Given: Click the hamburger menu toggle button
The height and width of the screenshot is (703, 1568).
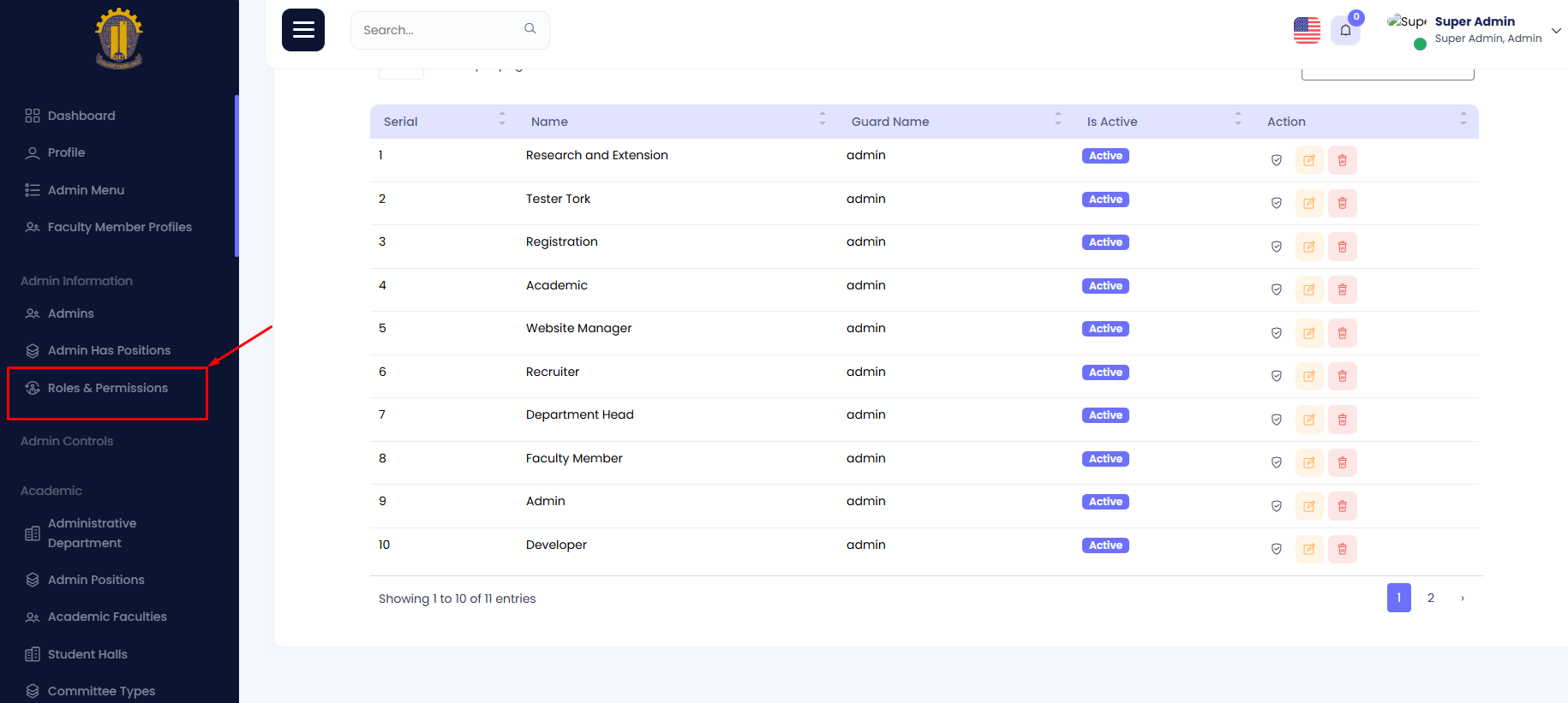Looking at the screenshot, I should pyautogui.click(x=303, y=30).
